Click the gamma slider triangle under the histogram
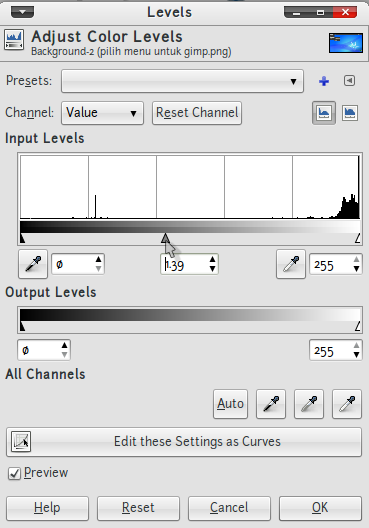 (x=165, y=238)
